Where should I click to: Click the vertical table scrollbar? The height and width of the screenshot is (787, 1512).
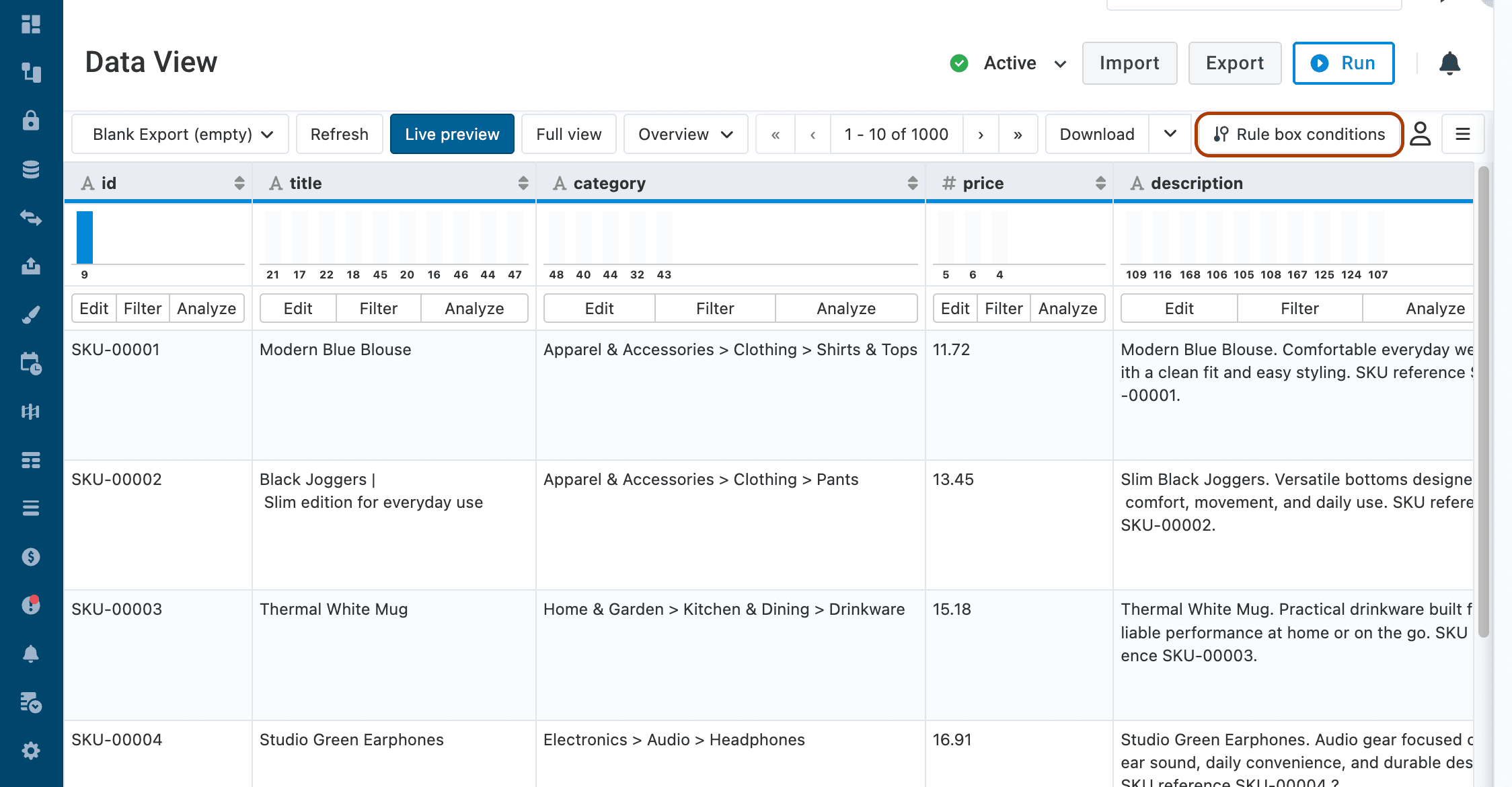pos(1483,401)
